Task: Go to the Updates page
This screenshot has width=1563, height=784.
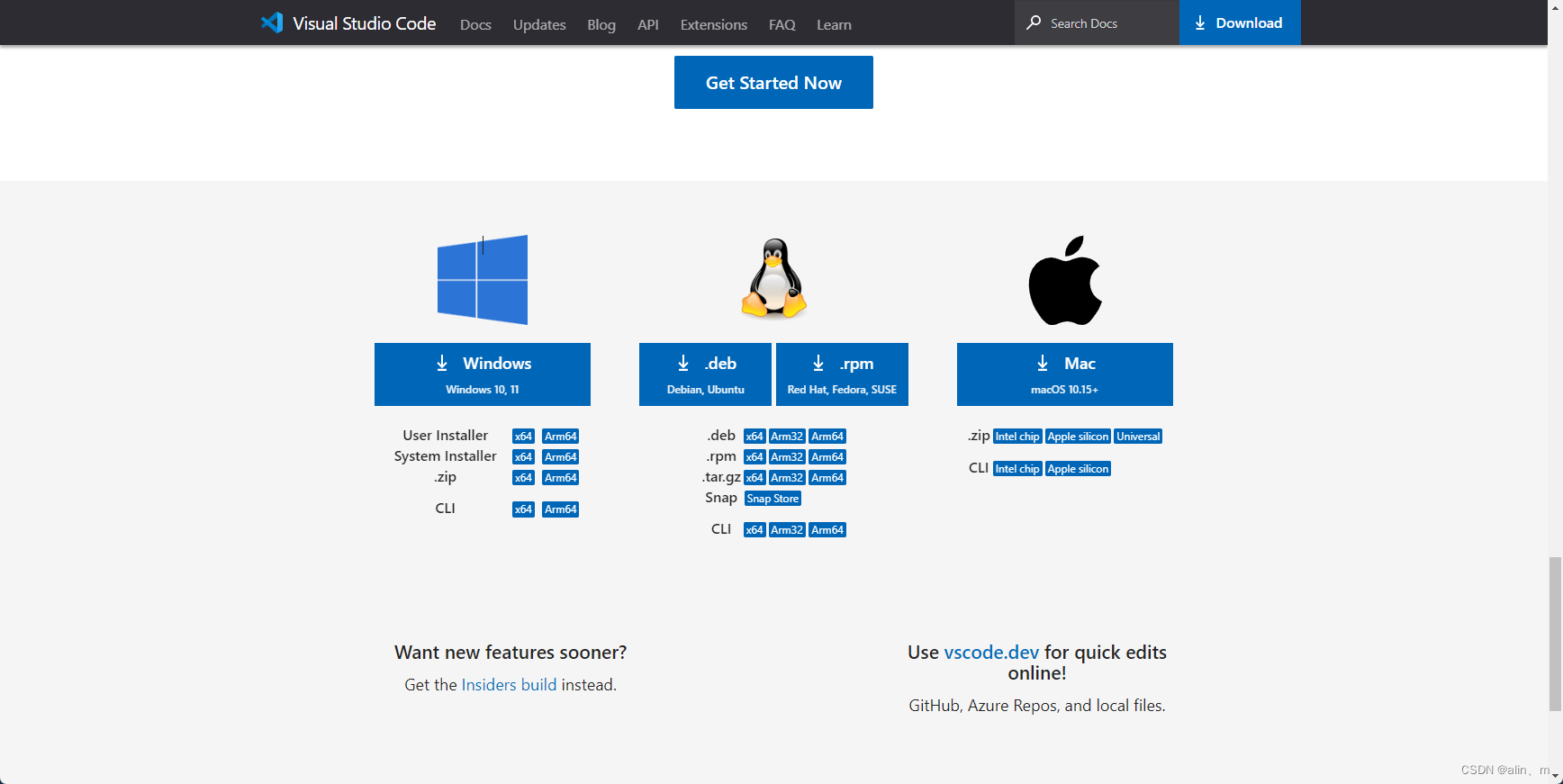Action: [x=539, y=24]
